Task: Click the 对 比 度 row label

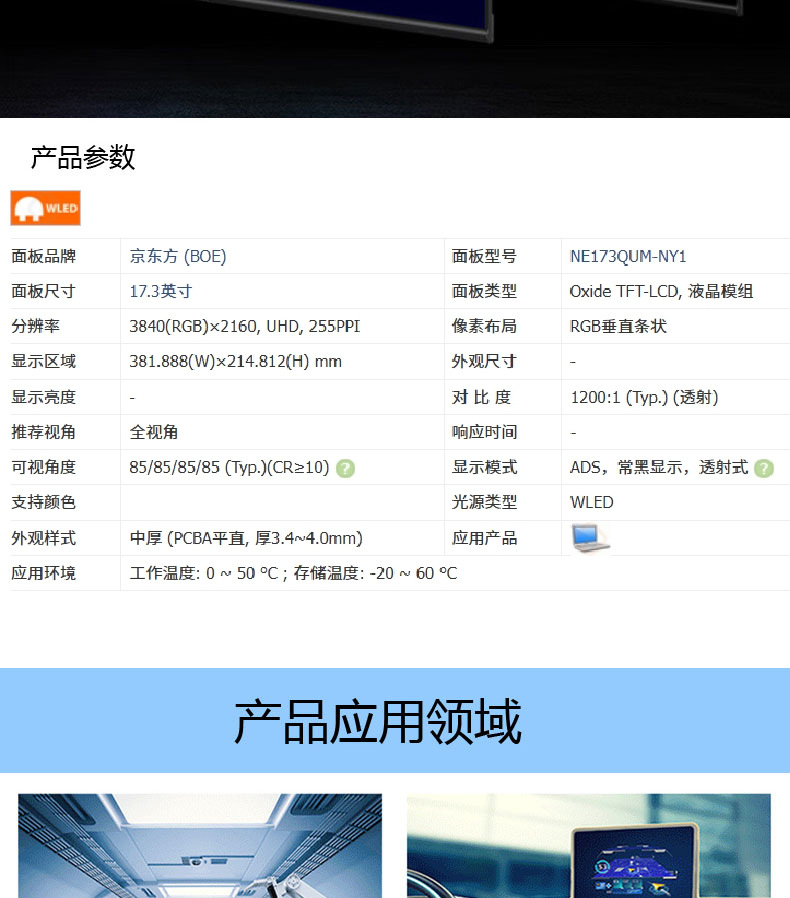Action: point(481,397)
